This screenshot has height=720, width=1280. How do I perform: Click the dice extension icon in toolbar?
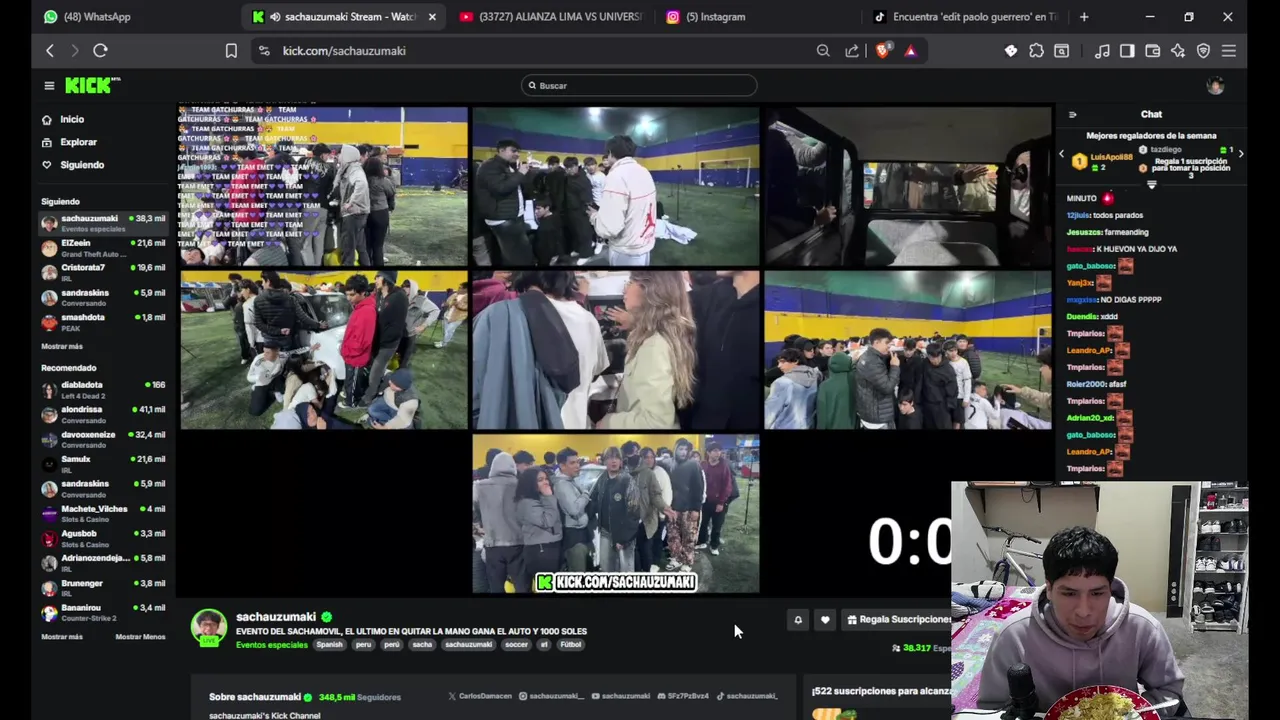tap(1011, 50)
